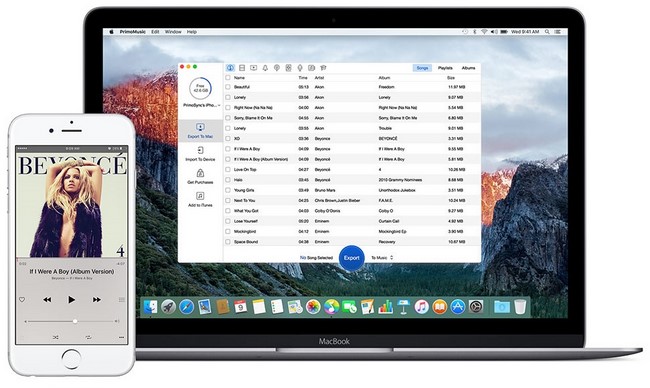Open PrimoMusic colorful note icon in Dock
Viewport: 650px width, 388px height.
click(331, 307)
